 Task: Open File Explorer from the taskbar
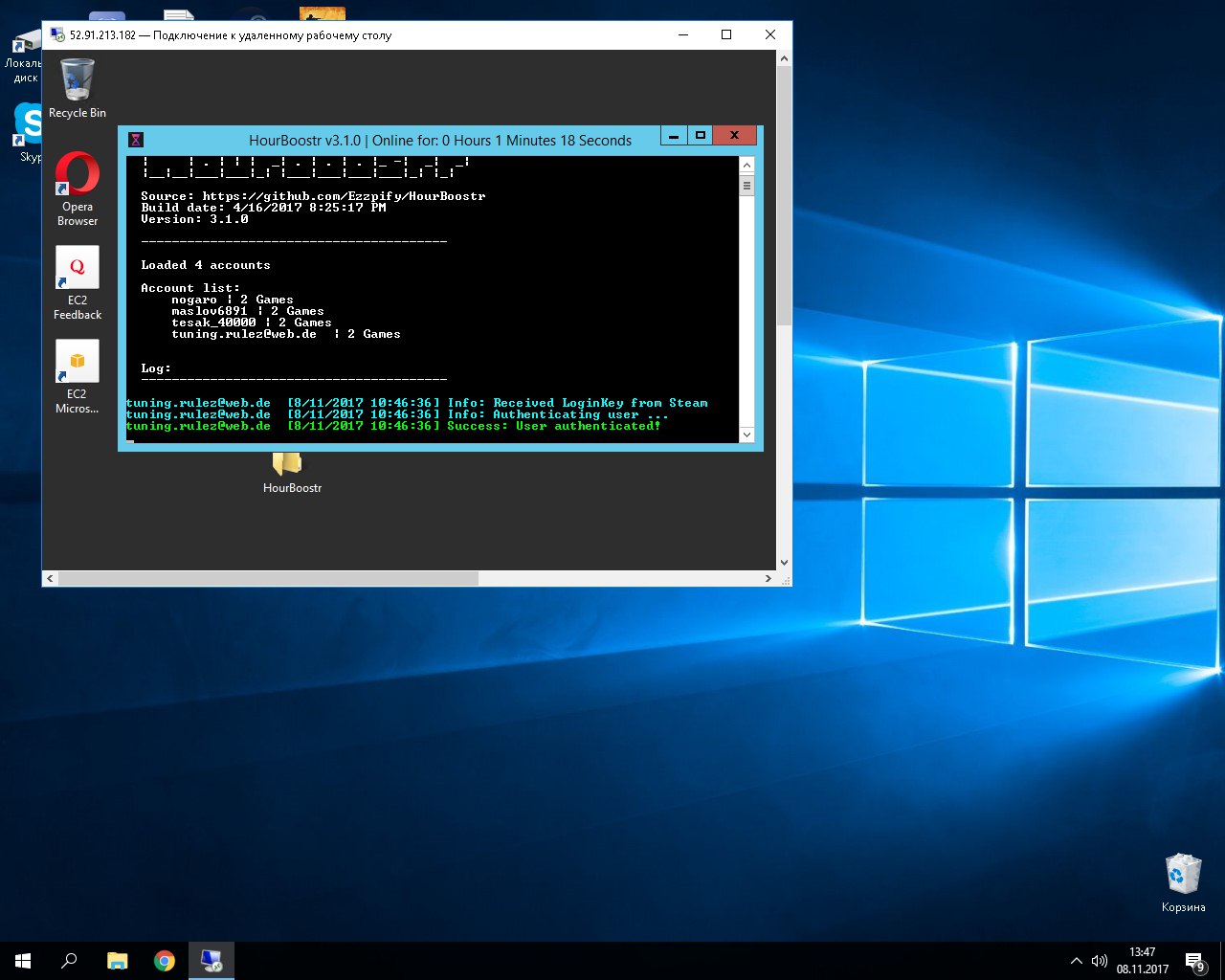(117, 961)
